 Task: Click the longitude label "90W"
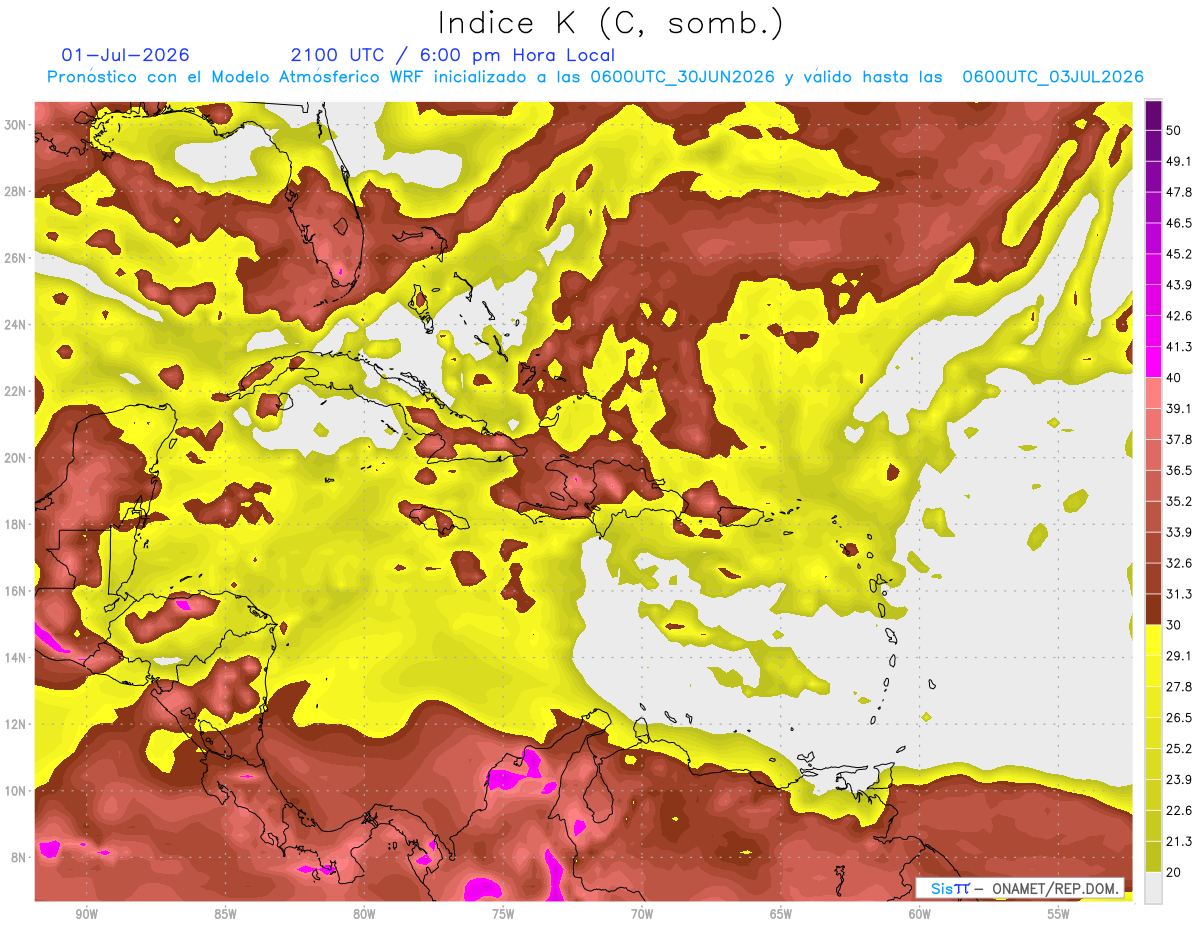[86, 914]
